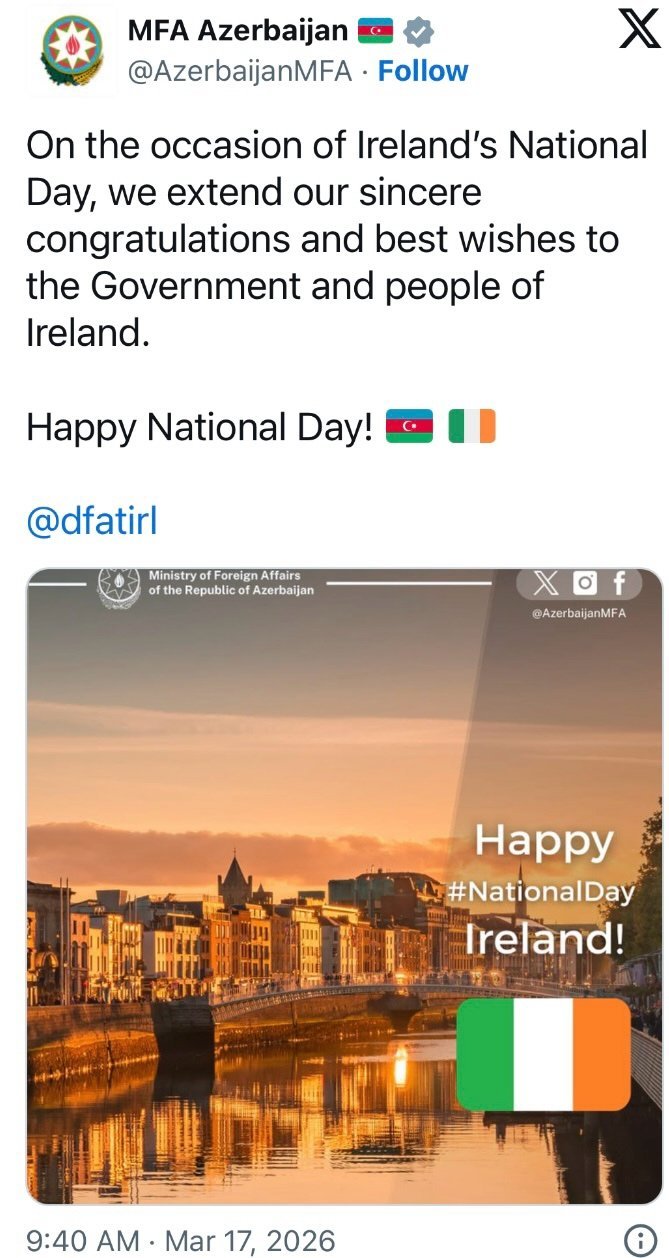Image resolution: width=669 pixels, height=1258 pixels.
Task: Open the @dfatirl mention
Action: [x=92, y=522]
